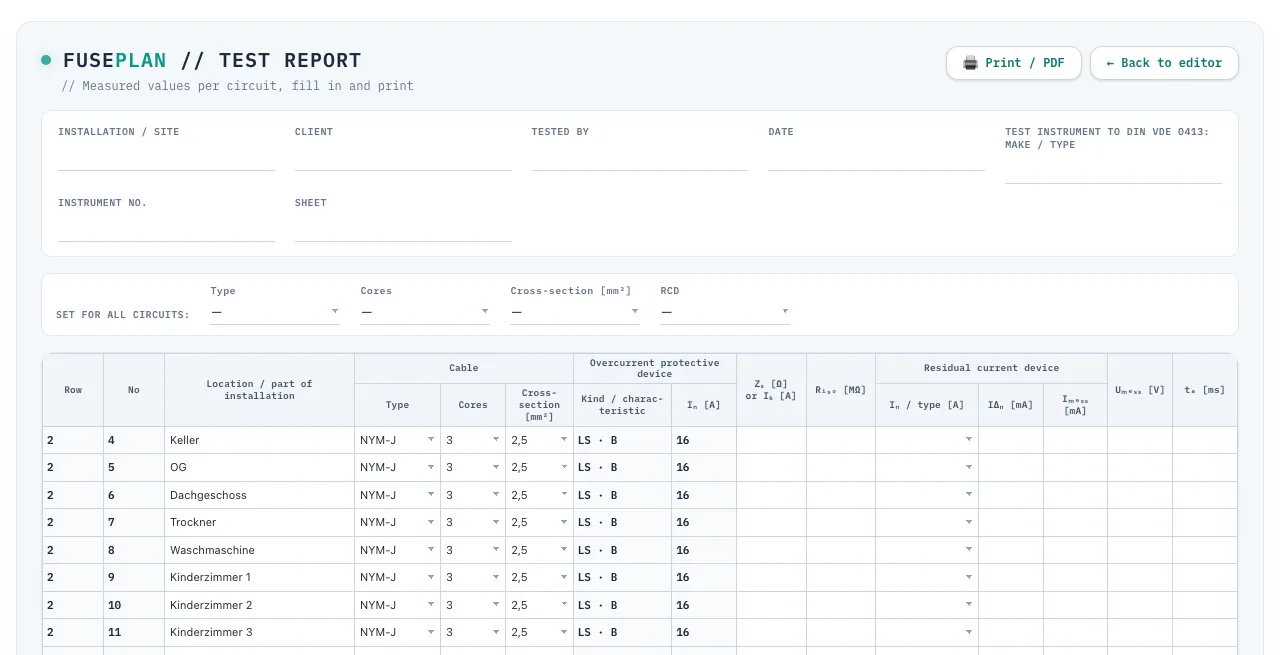Screen dimensions: 1280x655
Task: Open RCD type dropdown for Keller row
Action: [927, 440]
